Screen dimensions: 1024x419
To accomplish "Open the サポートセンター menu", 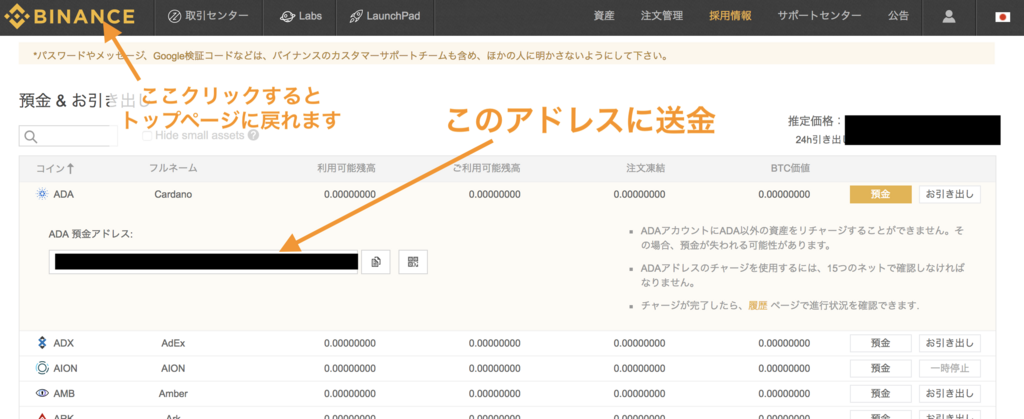I will (x=820, y=16).
